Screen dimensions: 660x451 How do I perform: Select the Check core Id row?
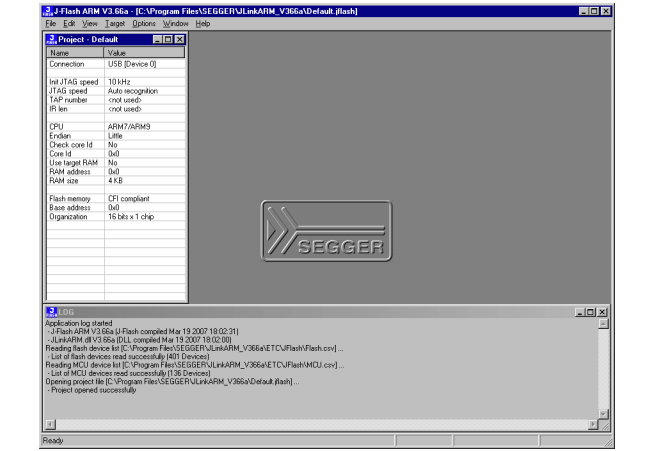116,145
